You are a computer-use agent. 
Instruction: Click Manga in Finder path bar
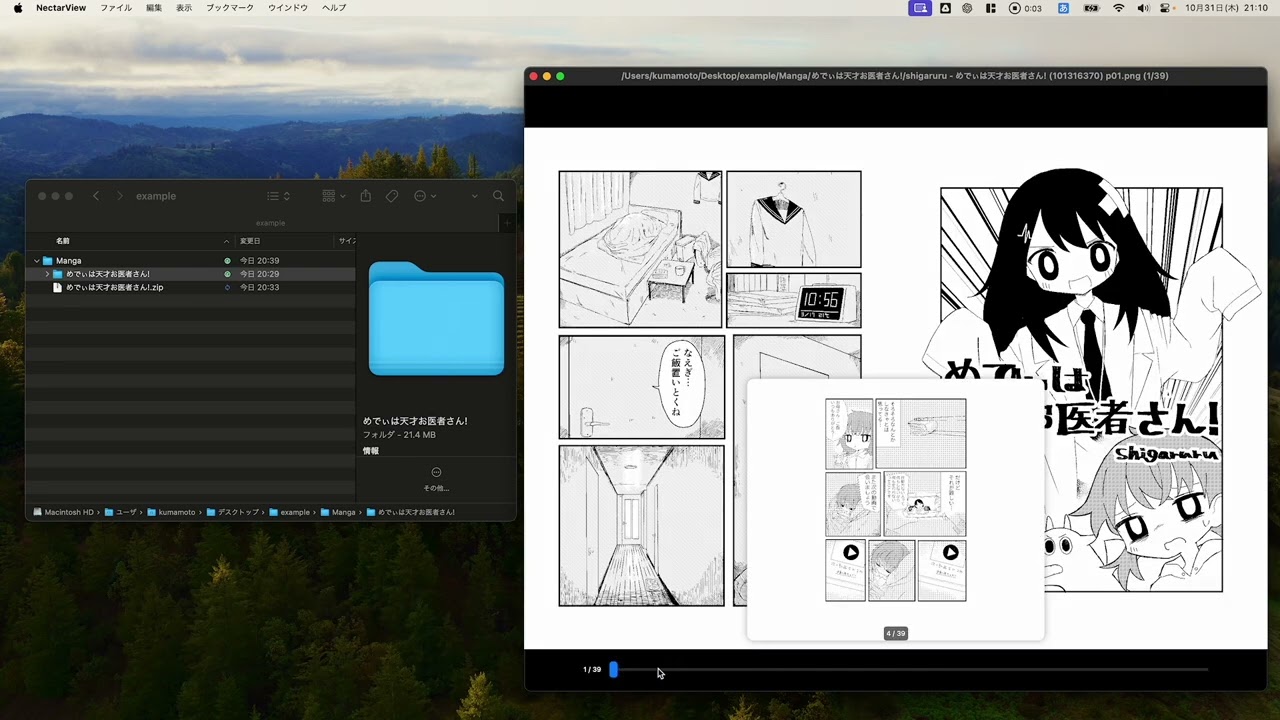338,512
